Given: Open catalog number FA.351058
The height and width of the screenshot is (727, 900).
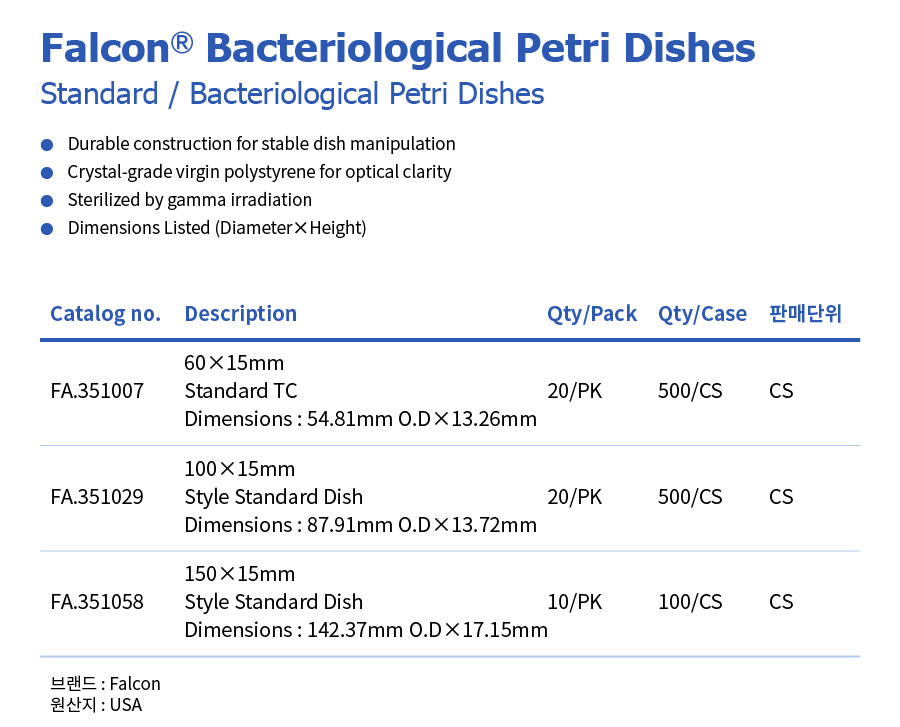Looking at the screenshot, I should point(97,602).
